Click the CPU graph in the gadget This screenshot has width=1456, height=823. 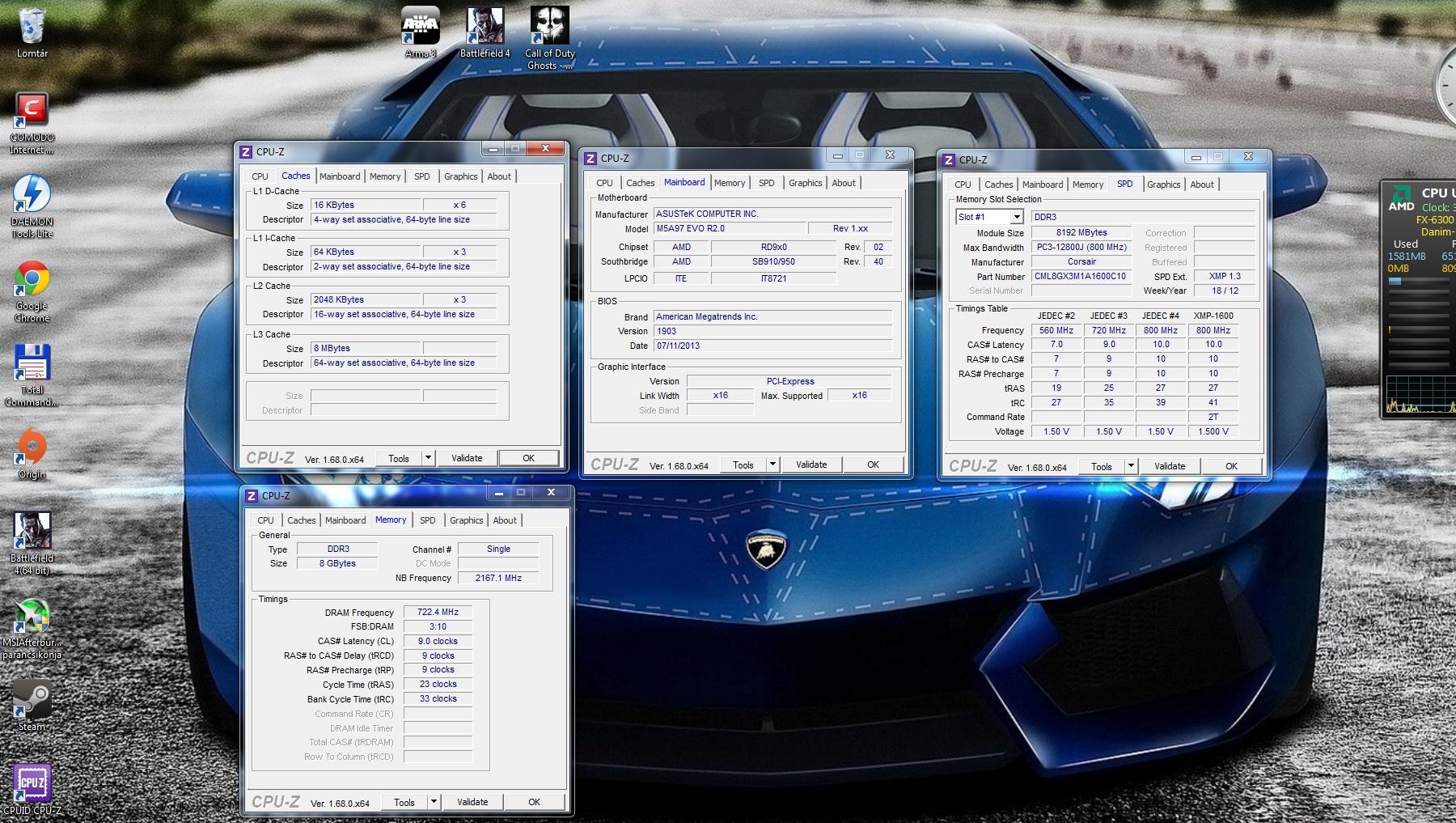(1421, 394)
